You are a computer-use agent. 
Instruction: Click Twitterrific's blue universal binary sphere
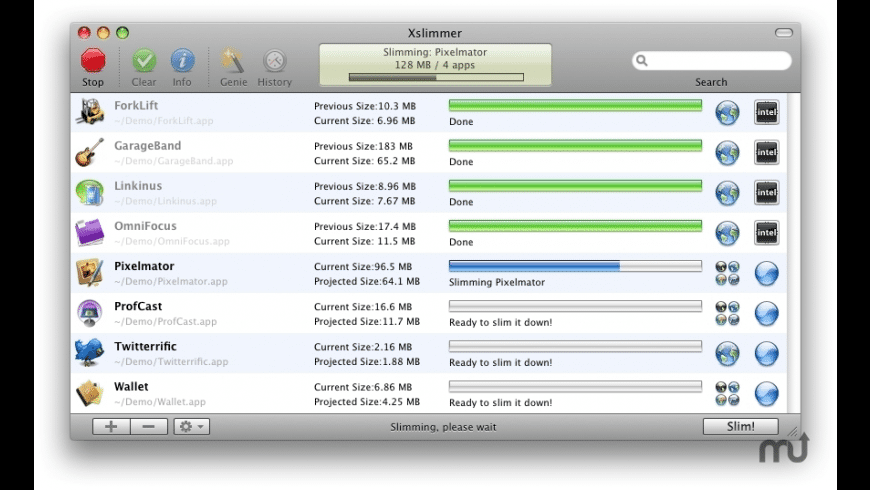pyautogui.click(x=766, y=353)
